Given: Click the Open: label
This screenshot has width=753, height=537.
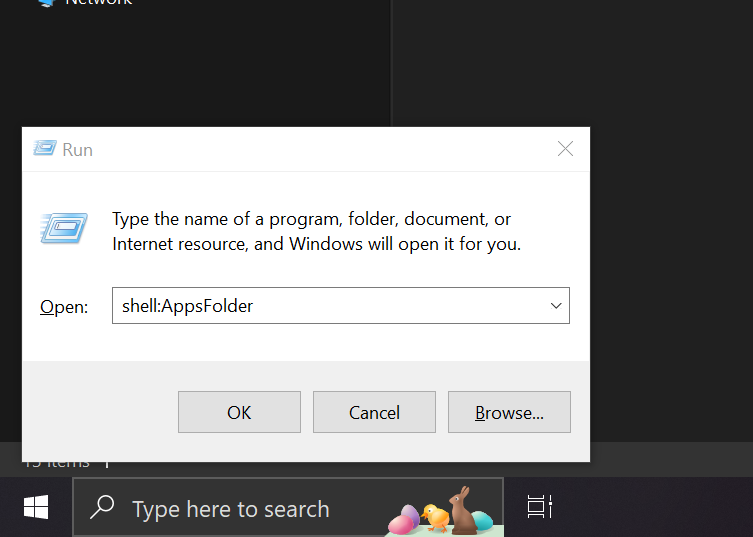Looking at the screenshot, I should click(x=64, y=307).
